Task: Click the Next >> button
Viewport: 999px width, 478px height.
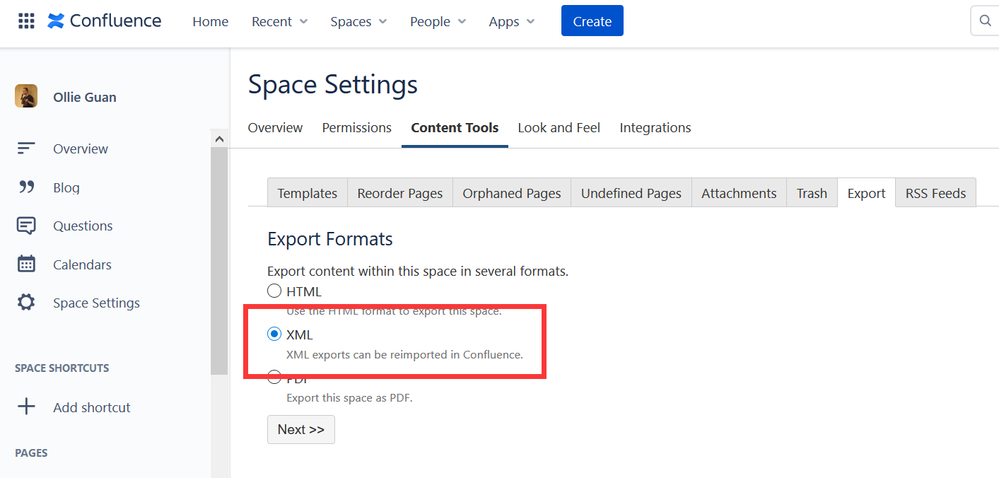Action: [x=301, y=429]
